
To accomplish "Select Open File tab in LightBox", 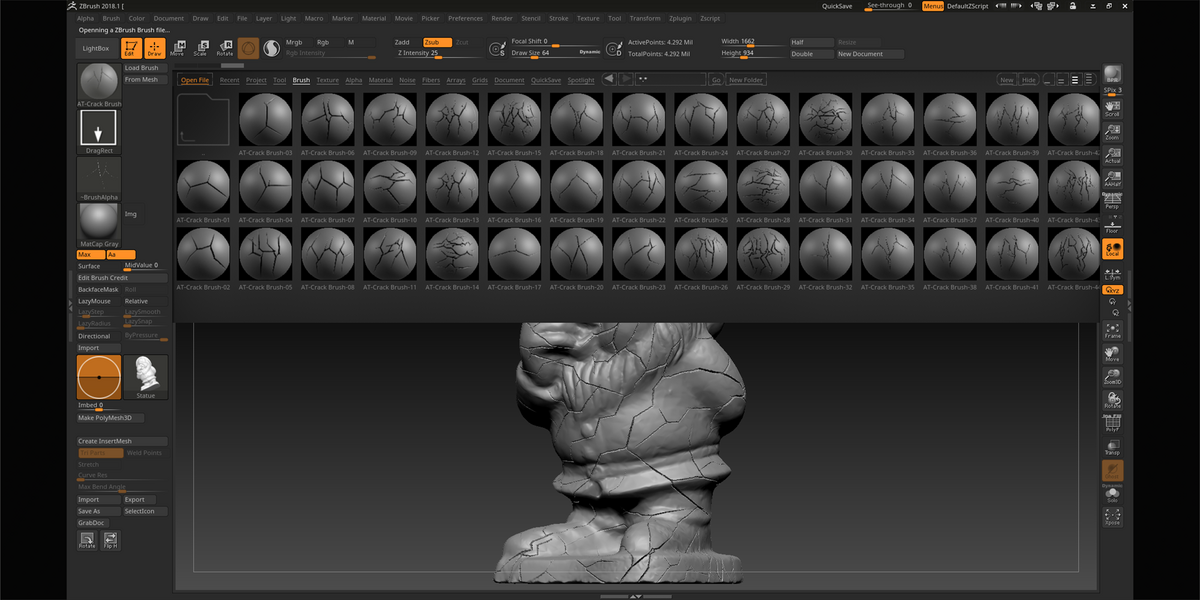I will [x=195, y=80].
